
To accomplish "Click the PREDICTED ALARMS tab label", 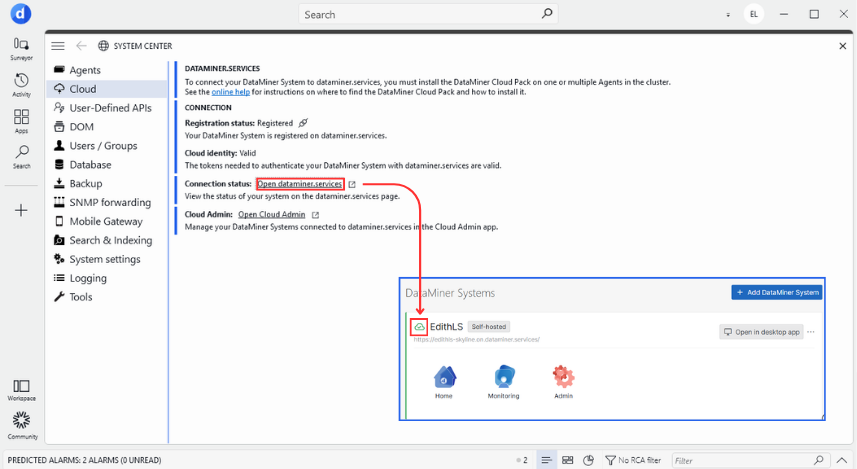I will [x=84, y=460].
